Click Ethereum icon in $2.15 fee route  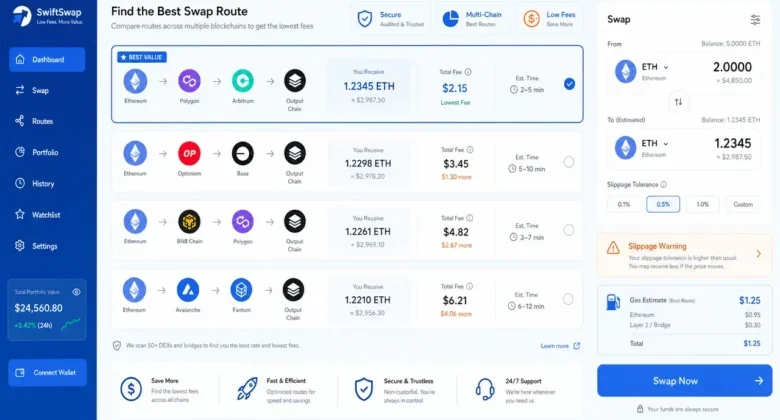point(135,81)
